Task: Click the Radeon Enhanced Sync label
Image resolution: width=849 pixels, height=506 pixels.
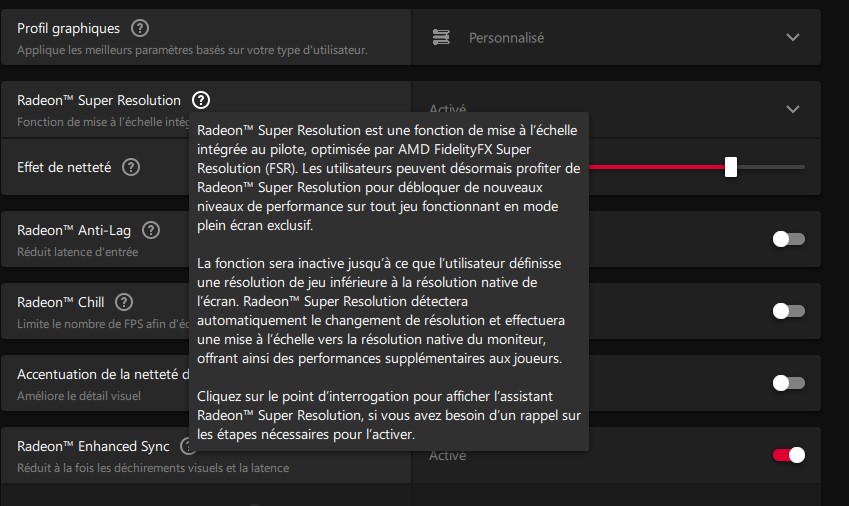Action: tap(93, 446)
